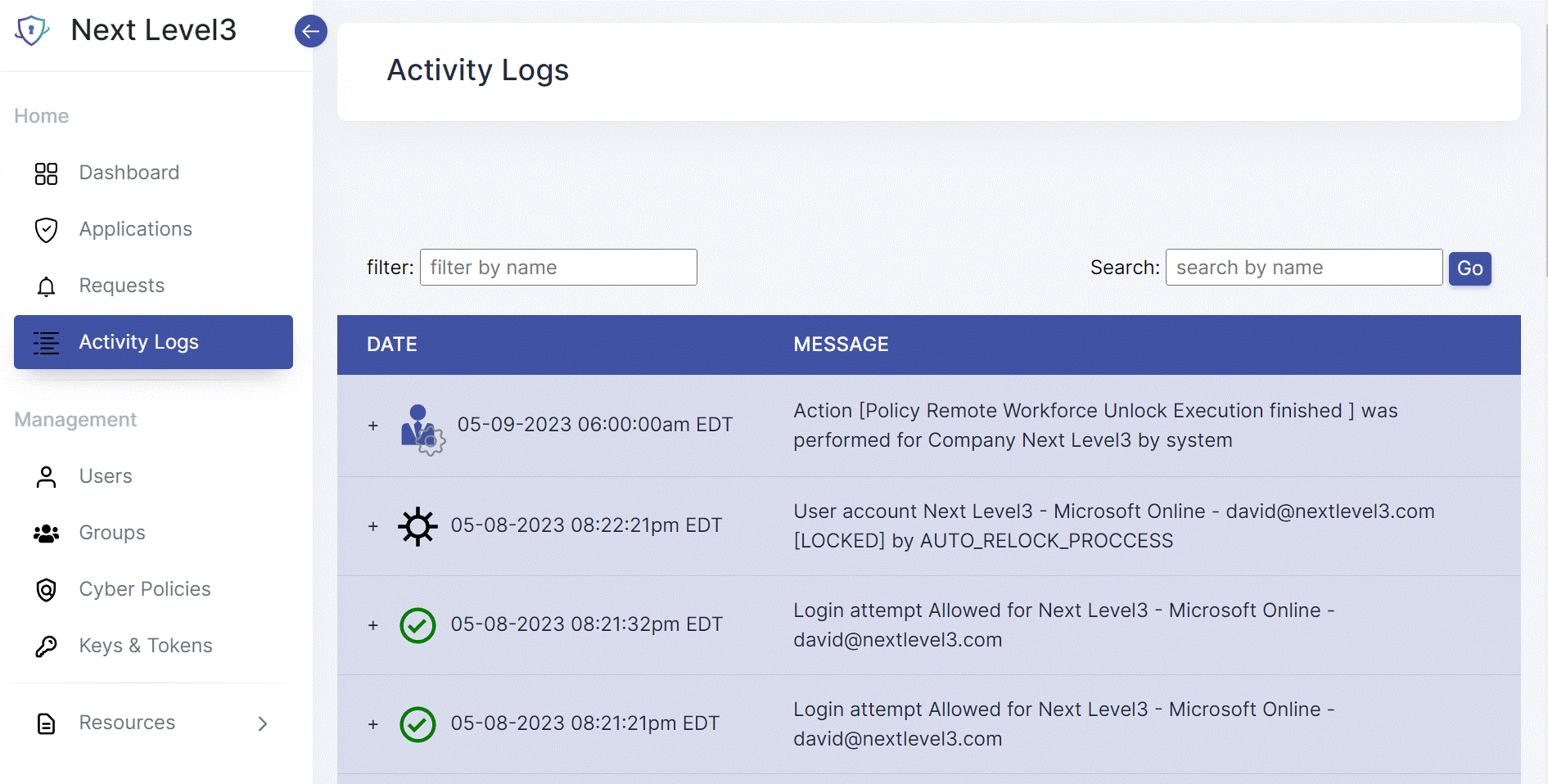This screenshot has width=1548, height=784.
Task: Expand the 05-08-2023 08:22:21pm log entry
Action: coord(373,526)
